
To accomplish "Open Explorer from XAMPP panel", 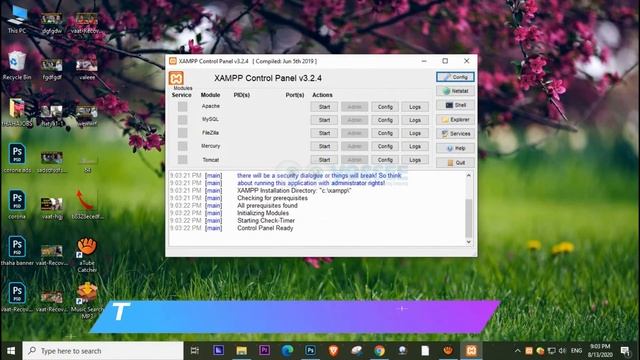I will 455,120.
